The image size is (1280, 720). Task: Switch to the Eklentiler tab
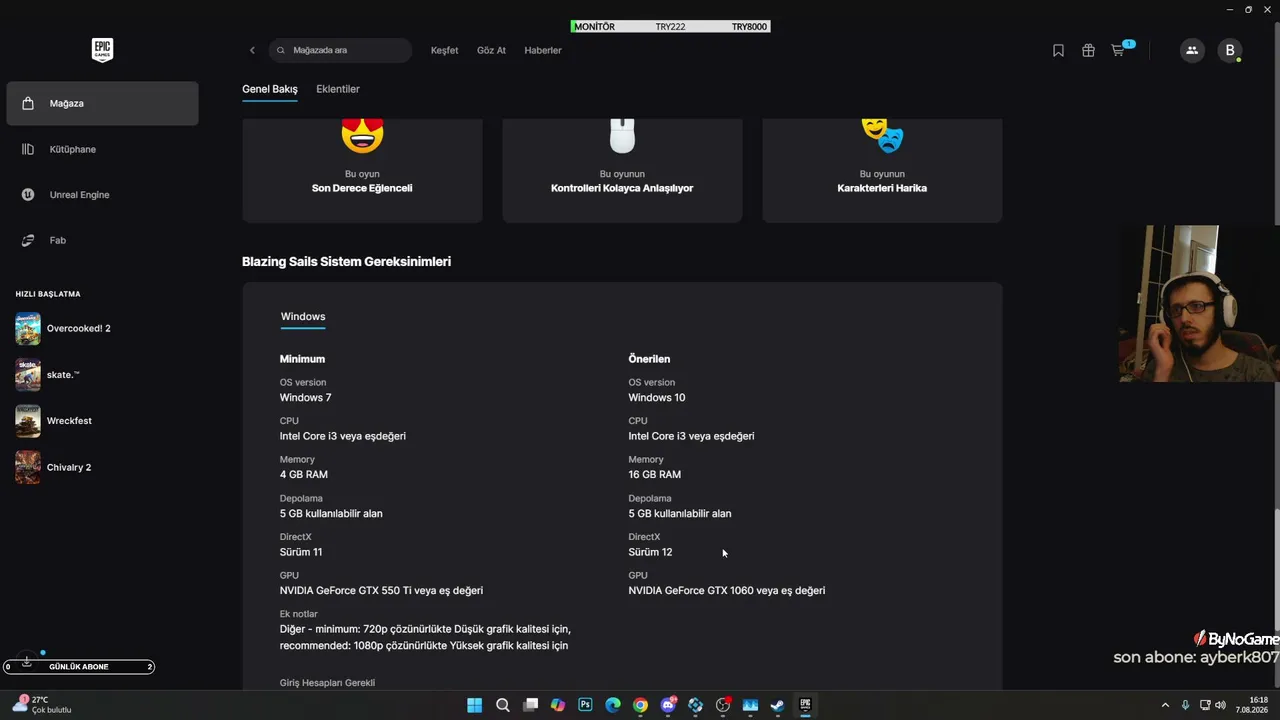(338, 89)
